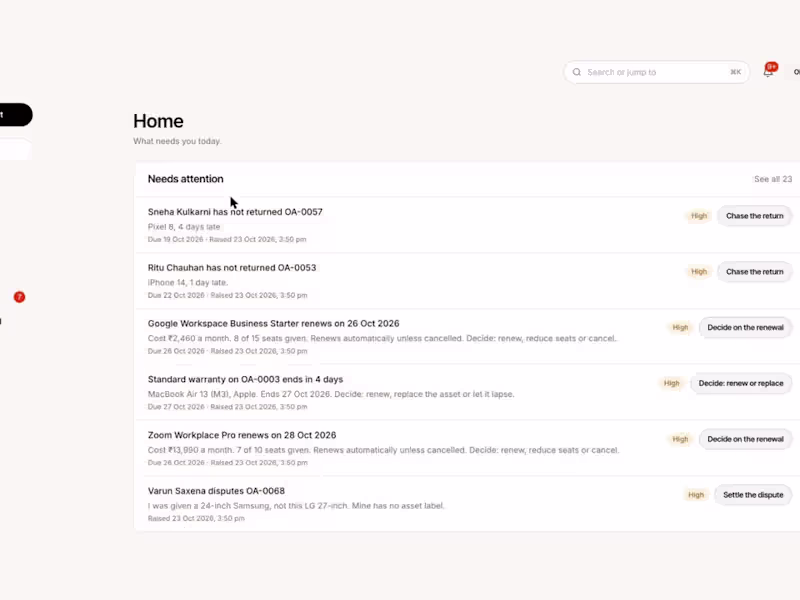Settle the dispute for Varun Saxena
The height and width of the screenshot is (600, 800).
click(x=753, y=495)
